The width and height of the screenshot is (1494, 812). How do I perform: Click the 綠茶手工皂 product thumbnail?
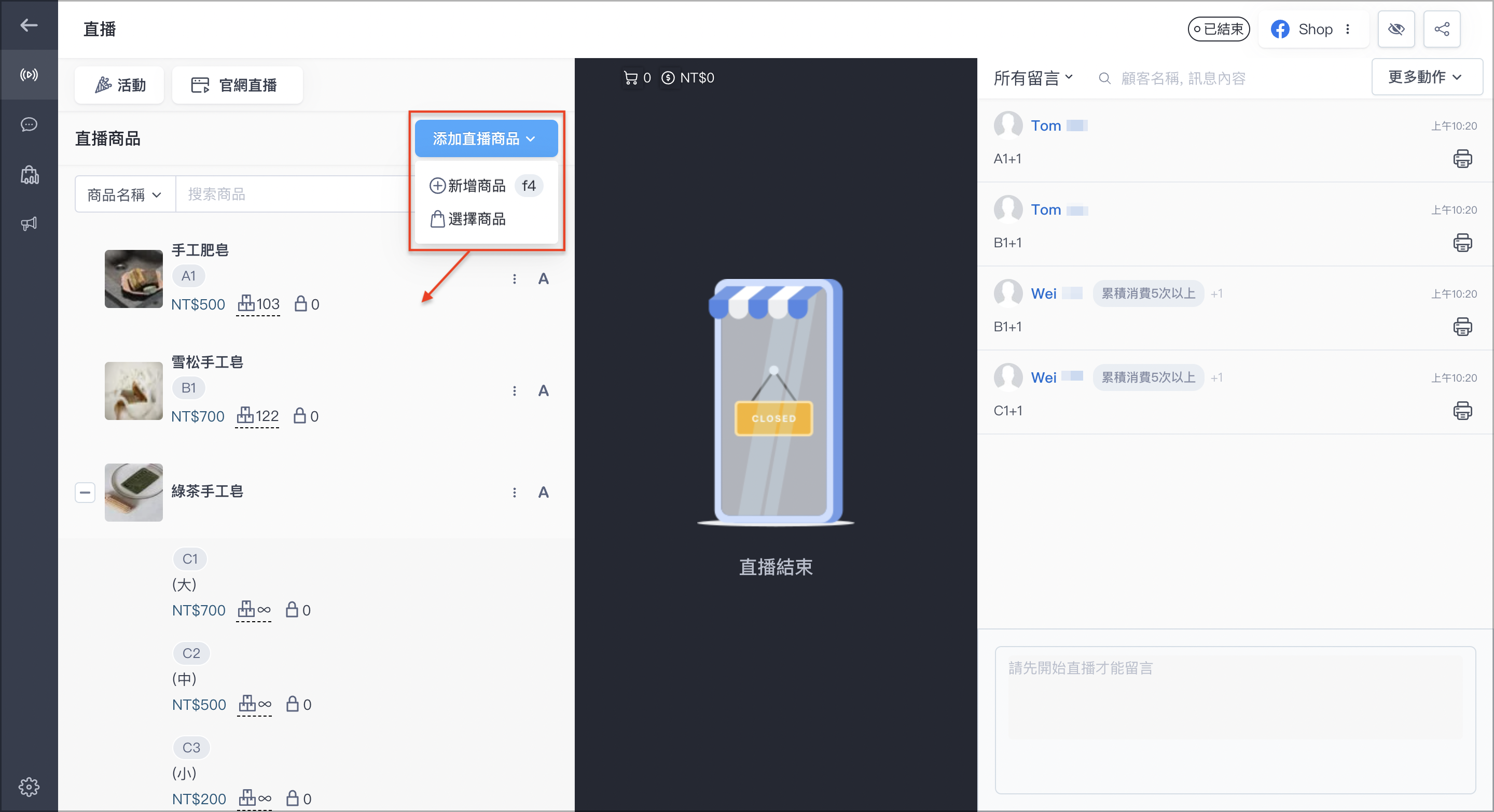click(x=133, y=493)
